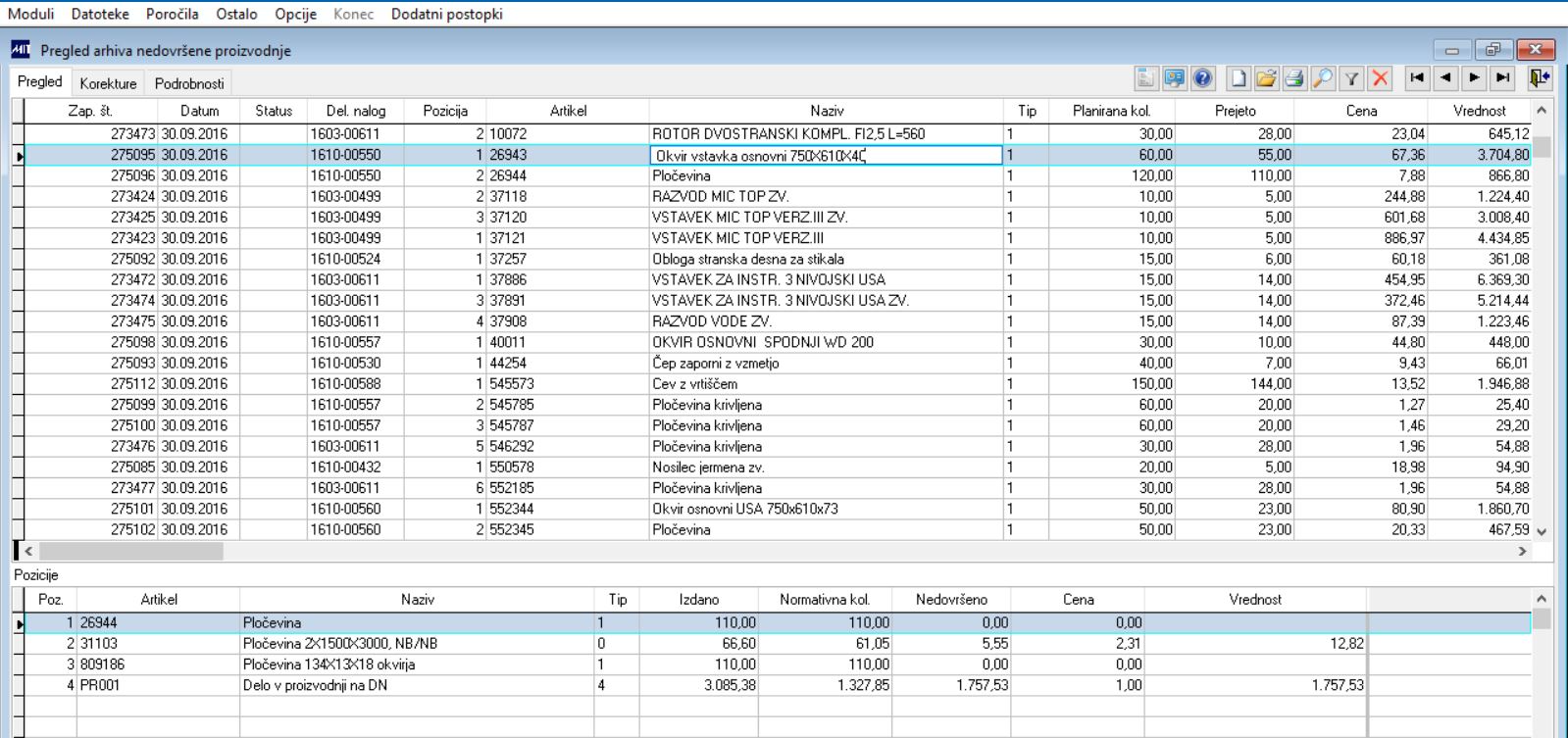This screenshot has height=738, width=1568.
Task: Open the Poročila menu
Action: tap(172, 14)
